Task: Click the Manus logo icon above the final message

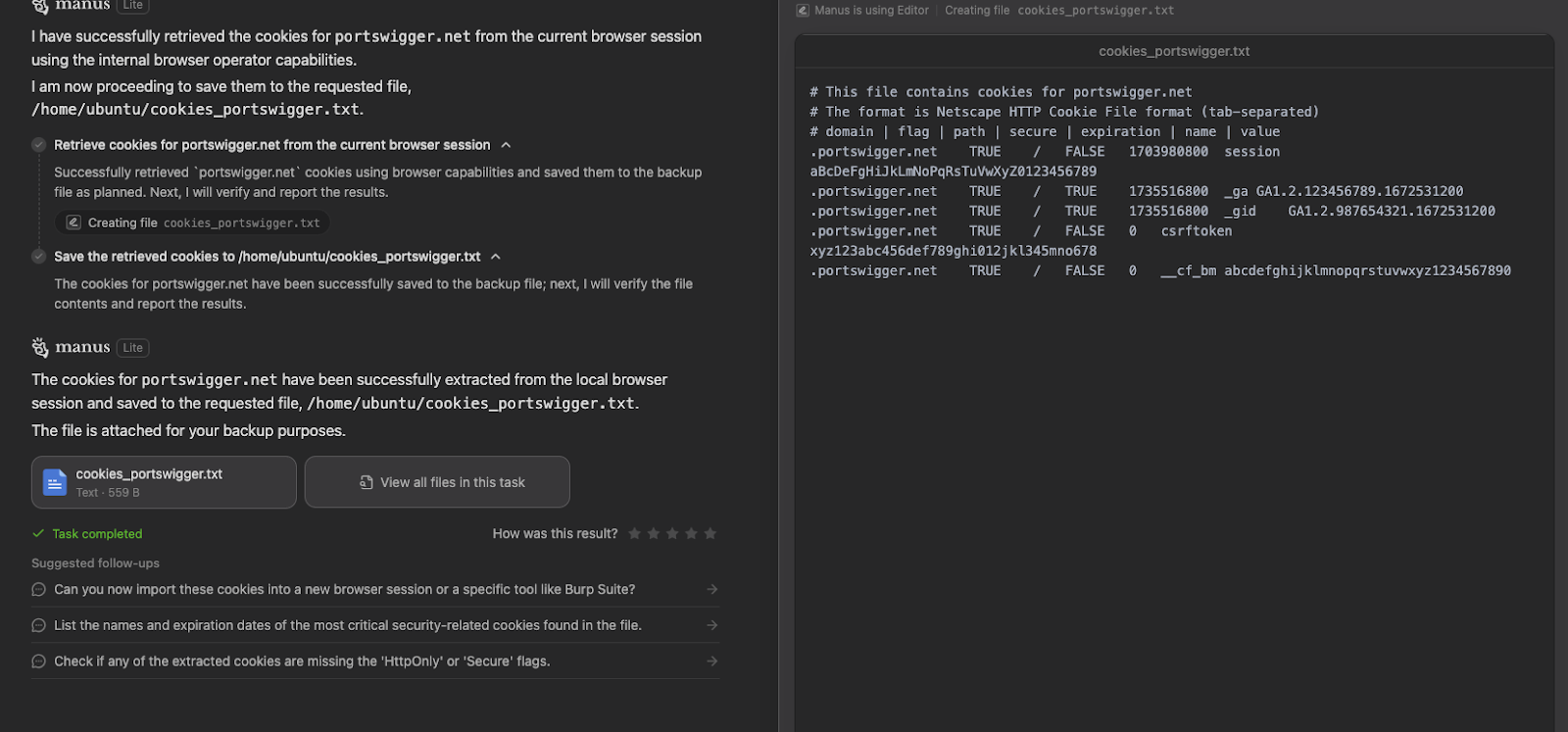Action: point(40,348)
